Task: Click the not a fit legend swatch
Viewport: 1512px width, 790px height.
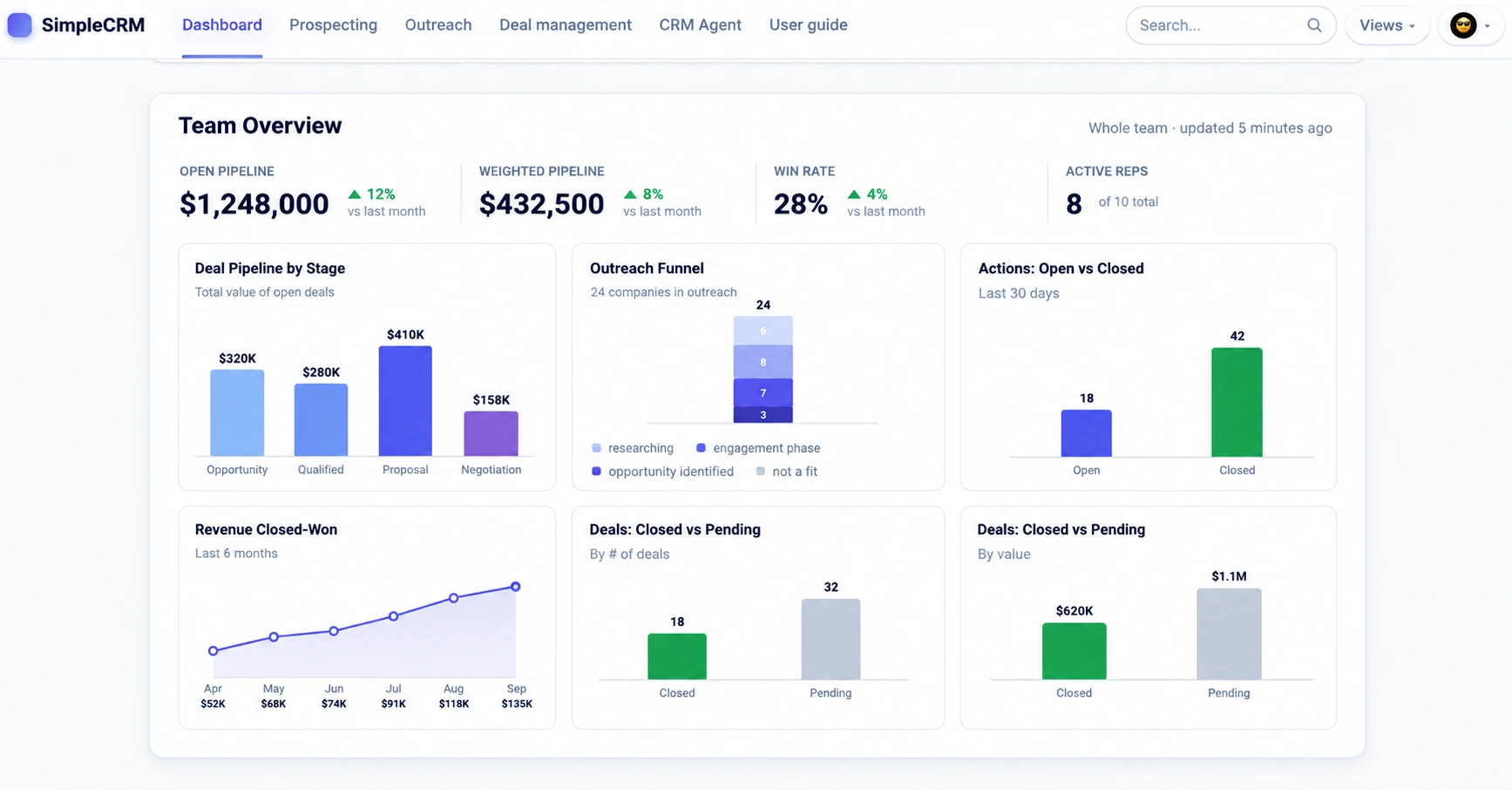Action: tap(761, 472)
